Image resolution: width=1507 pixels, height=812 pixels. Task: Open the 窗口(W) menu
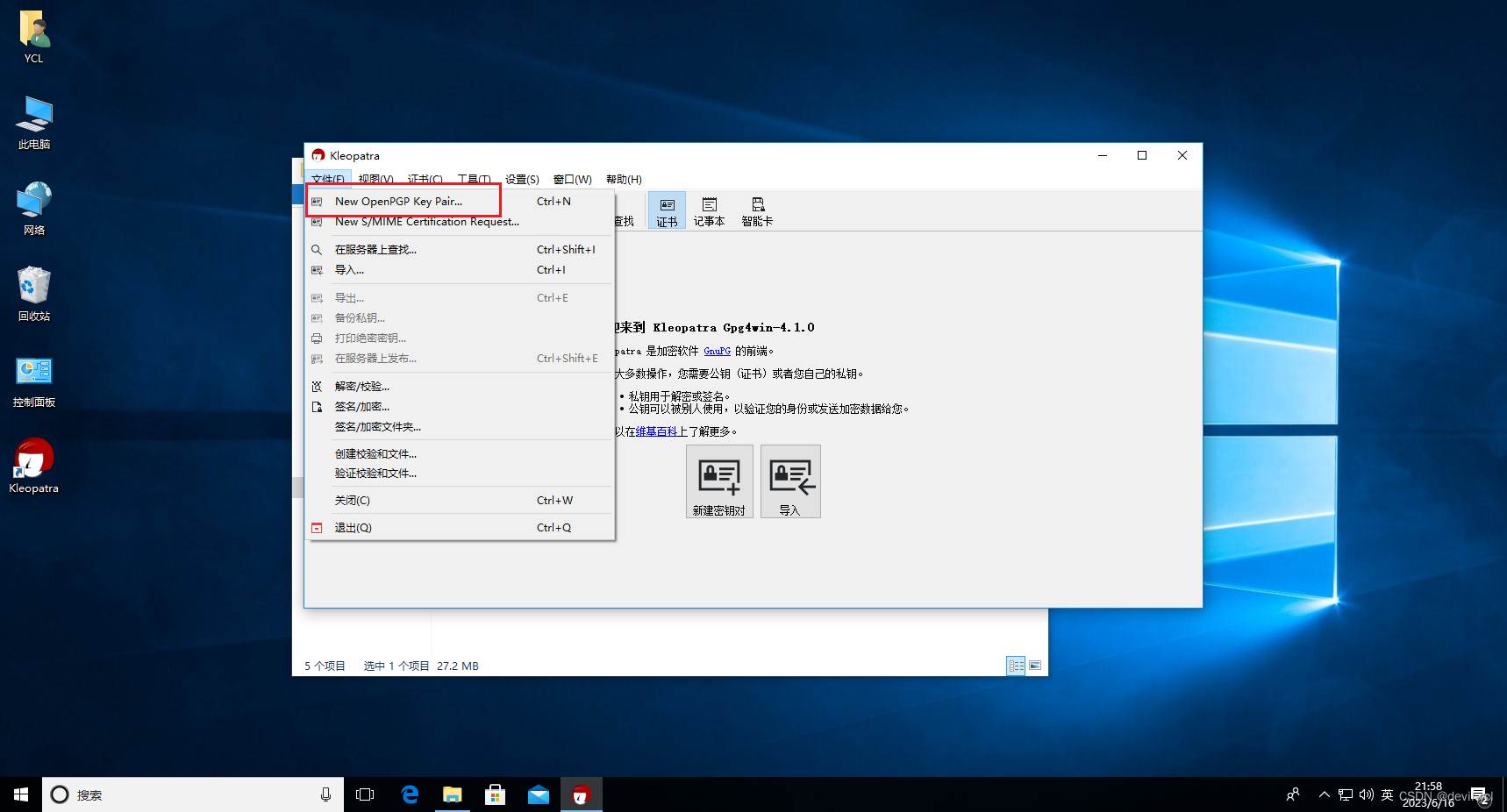(x=572, y=179)
